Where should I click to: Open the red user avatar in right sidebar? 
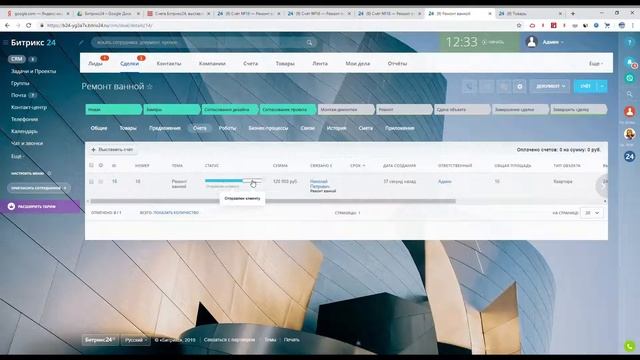coord(629,111)
